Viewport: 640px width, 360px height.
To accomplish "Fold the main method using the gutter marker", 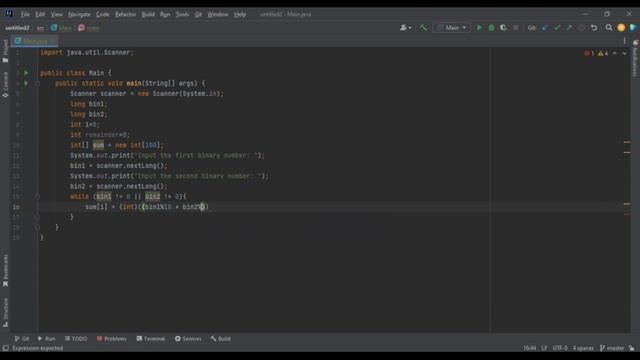I will [x=37, y=83].
